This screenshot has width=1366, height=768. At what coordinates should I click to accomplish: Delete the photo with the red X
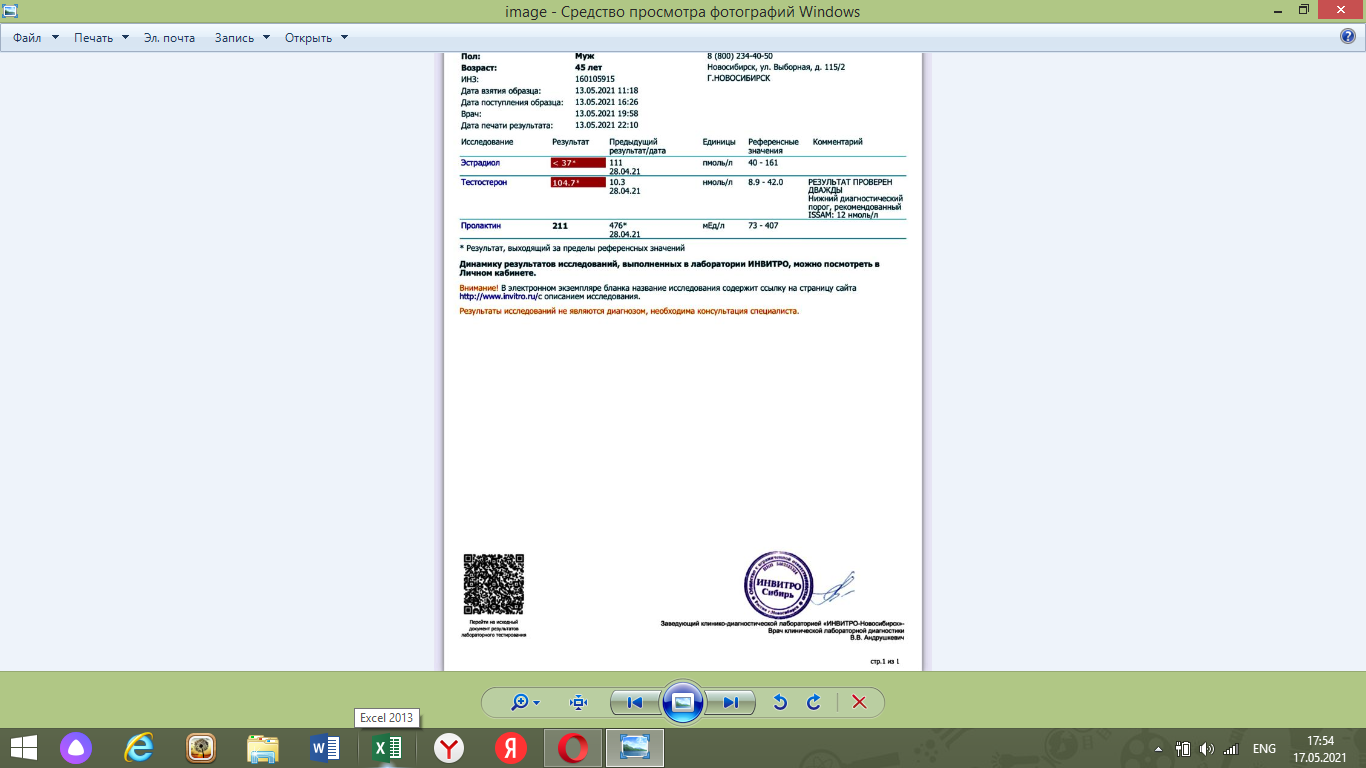pos(858,702)
